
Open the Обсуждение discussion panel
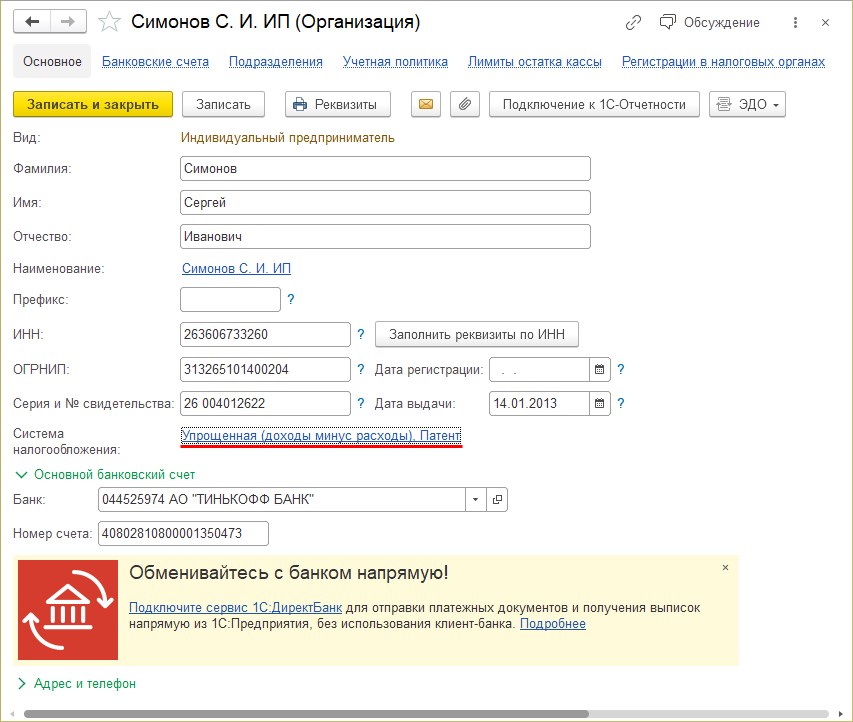[x=709, y=22]
